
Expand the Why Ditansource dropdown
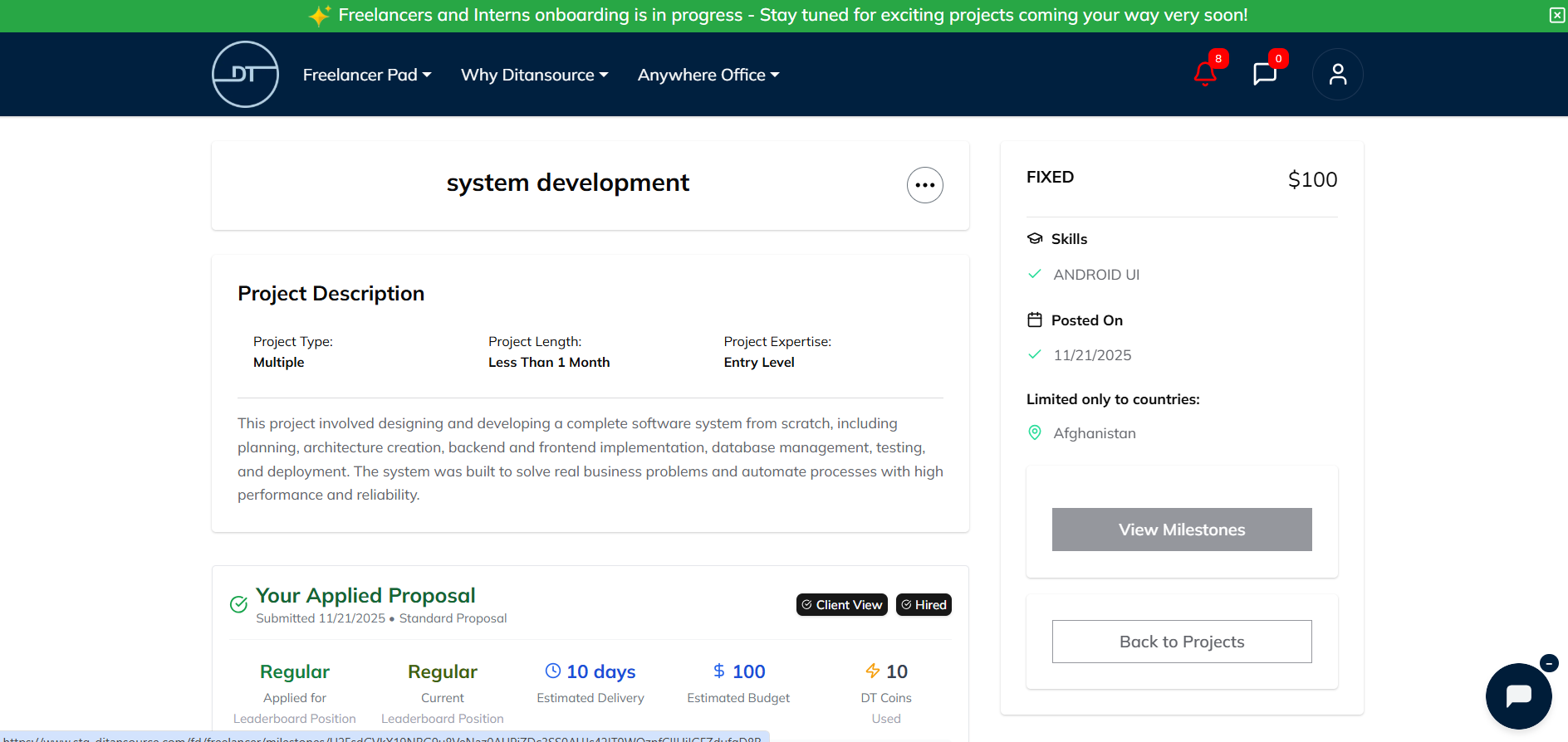click(x=534, y=75)
